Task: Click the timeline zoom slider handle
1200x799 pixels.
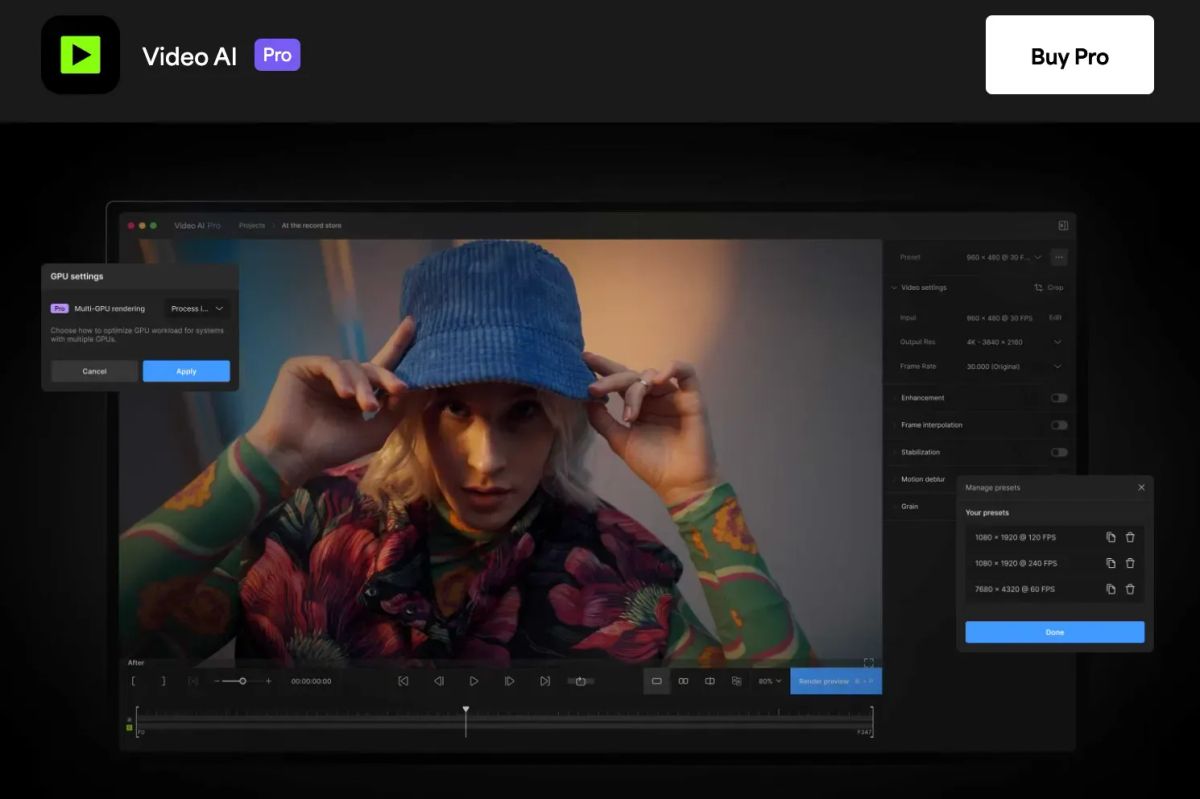Action: click(242, 681)
